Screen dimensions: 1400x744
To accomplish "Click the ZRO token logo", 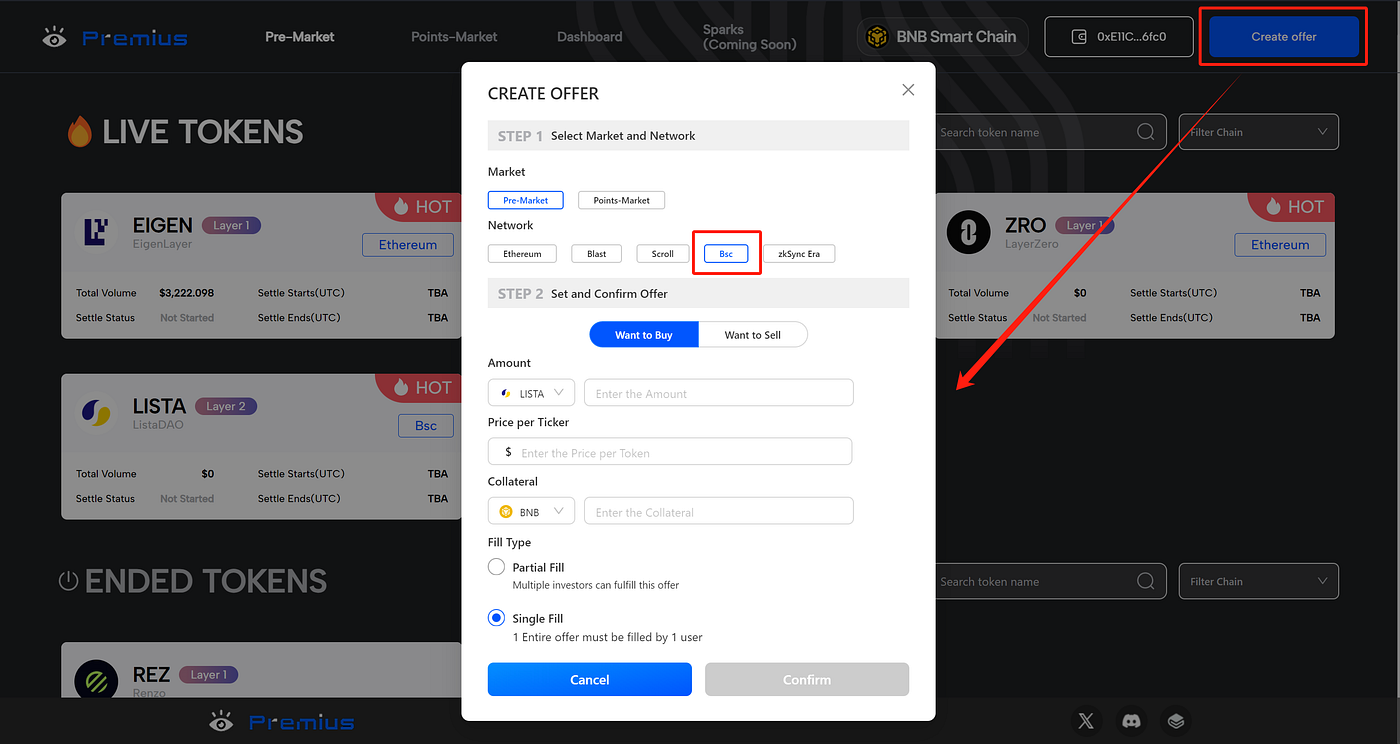I will (968, 232).
